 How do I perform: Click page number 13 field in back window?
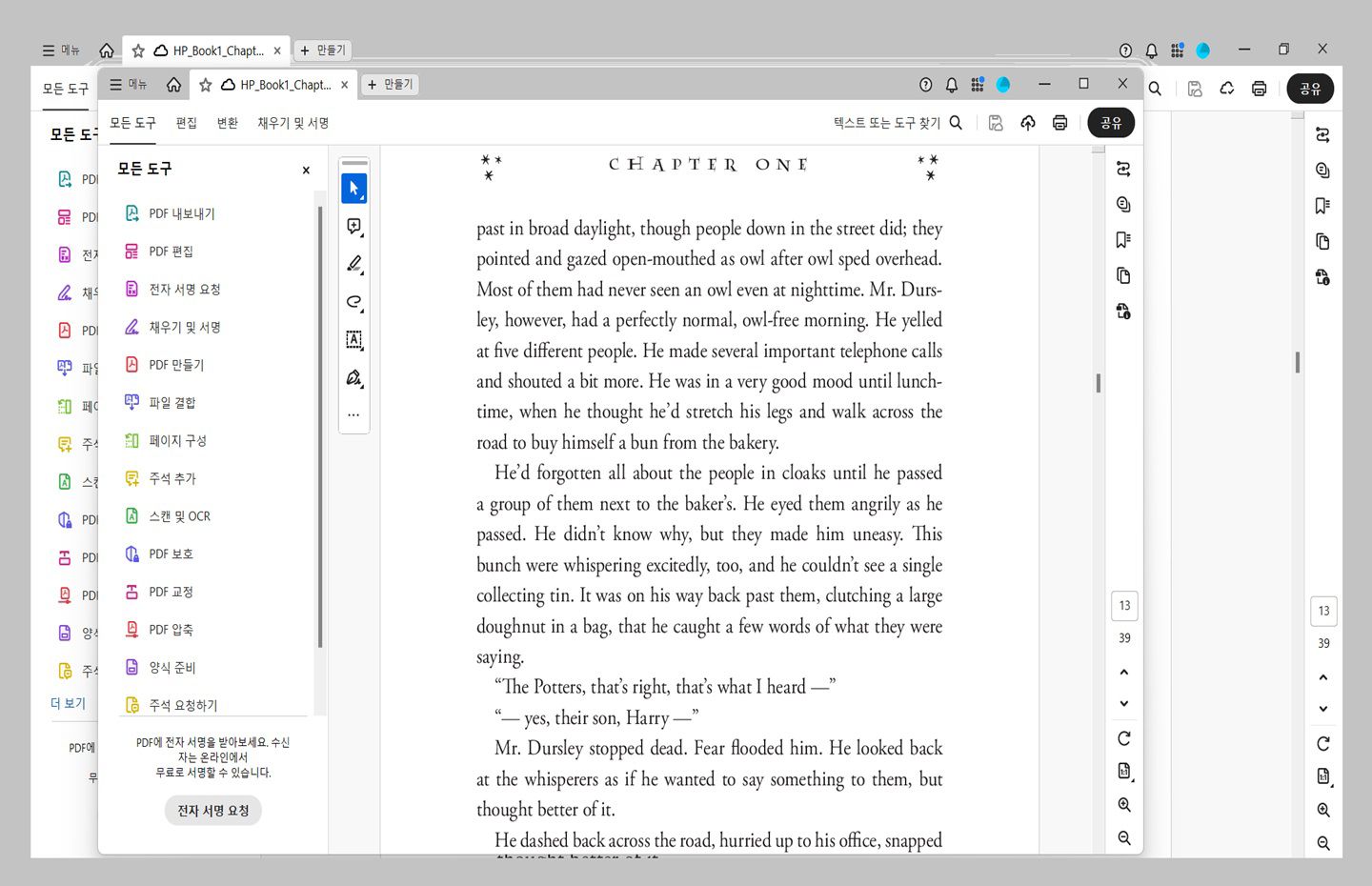point(1323,611)
